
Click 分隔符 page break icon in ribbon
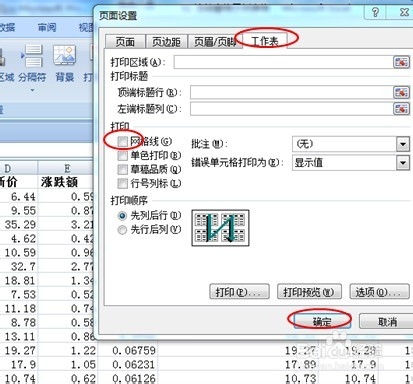pos(32,63)
